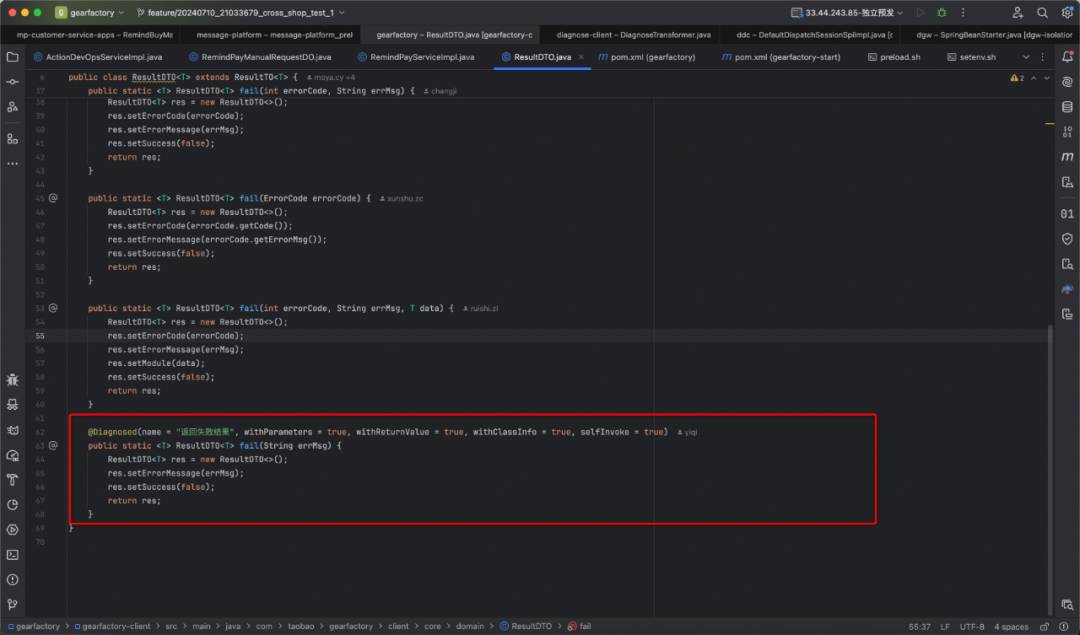Open the '01' binary tool window on right sidebar

(x=1067, y=214)
